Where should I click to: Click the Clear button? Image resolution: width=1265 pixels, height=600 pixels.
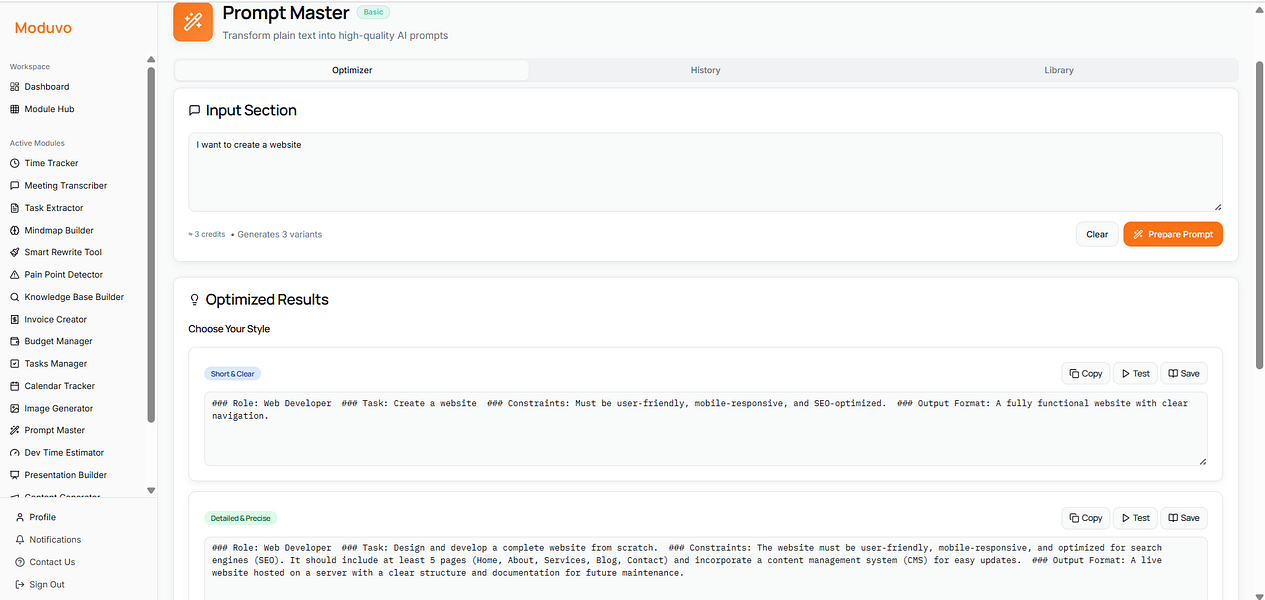1097,234
